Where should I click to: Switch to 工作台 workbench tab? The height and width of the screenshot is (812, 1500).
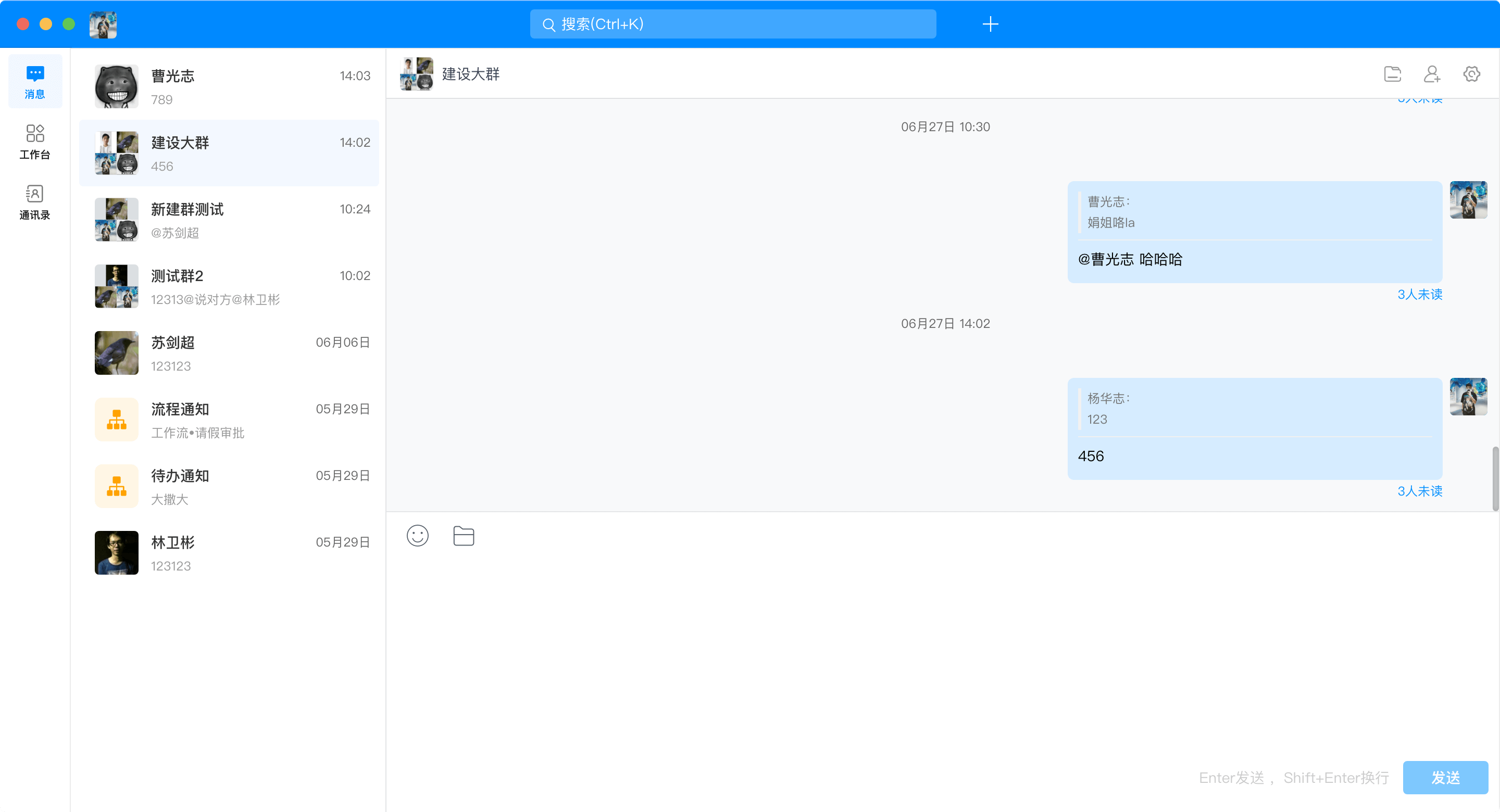35,142
